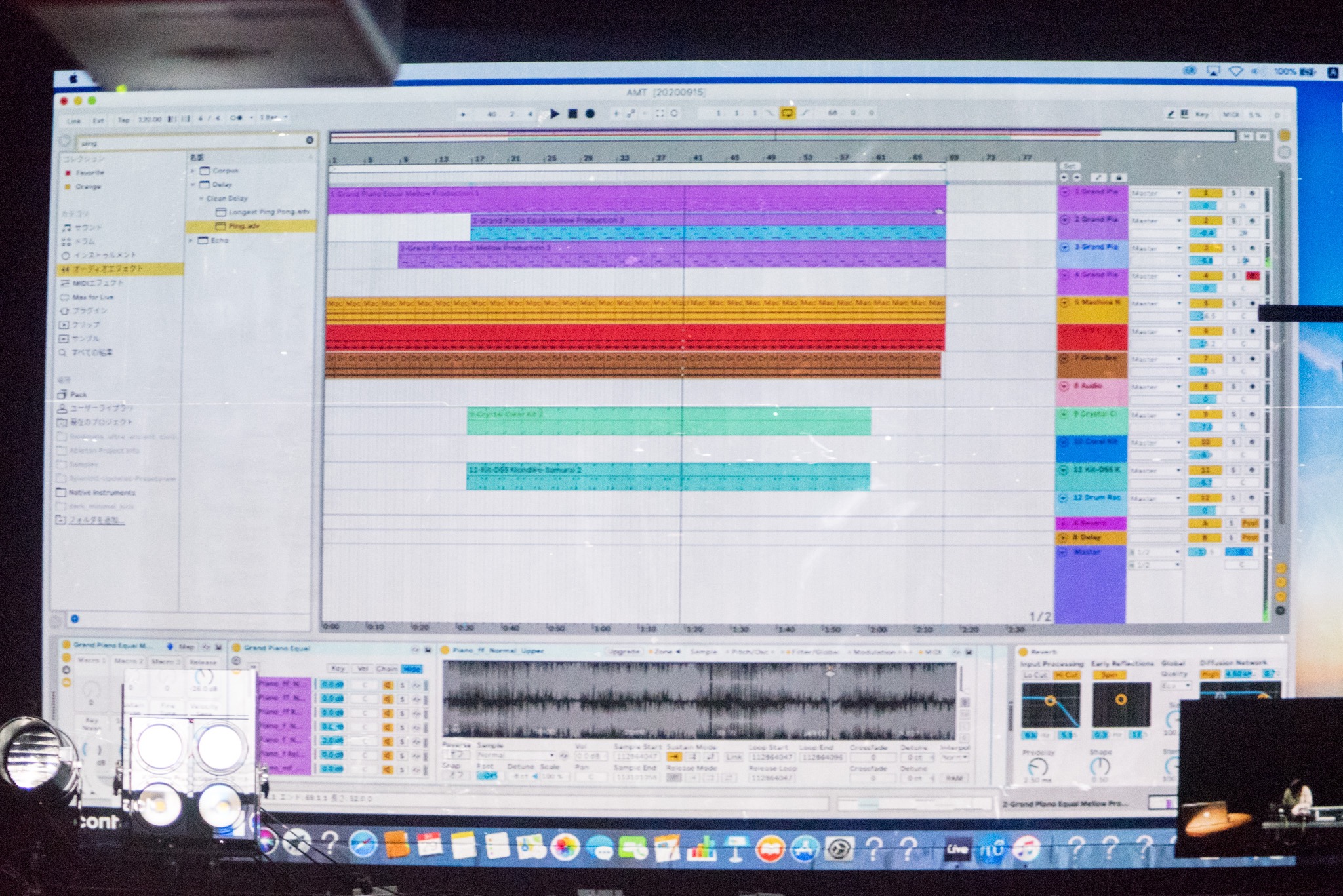Enable Draw Mode pencil icon
The image size is (1343, 896).
[1171, 114]
